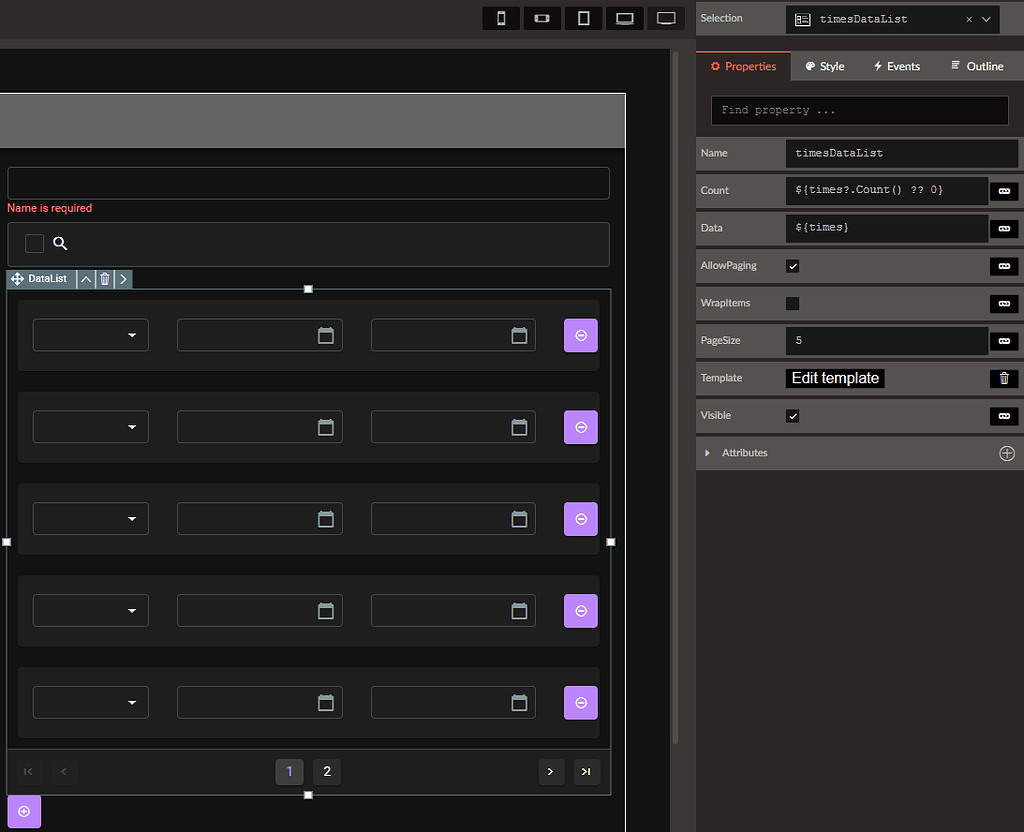This screenshot has height=832, width=1024.
Task: Click the search magnifier icon
Action: coord(60,244)
